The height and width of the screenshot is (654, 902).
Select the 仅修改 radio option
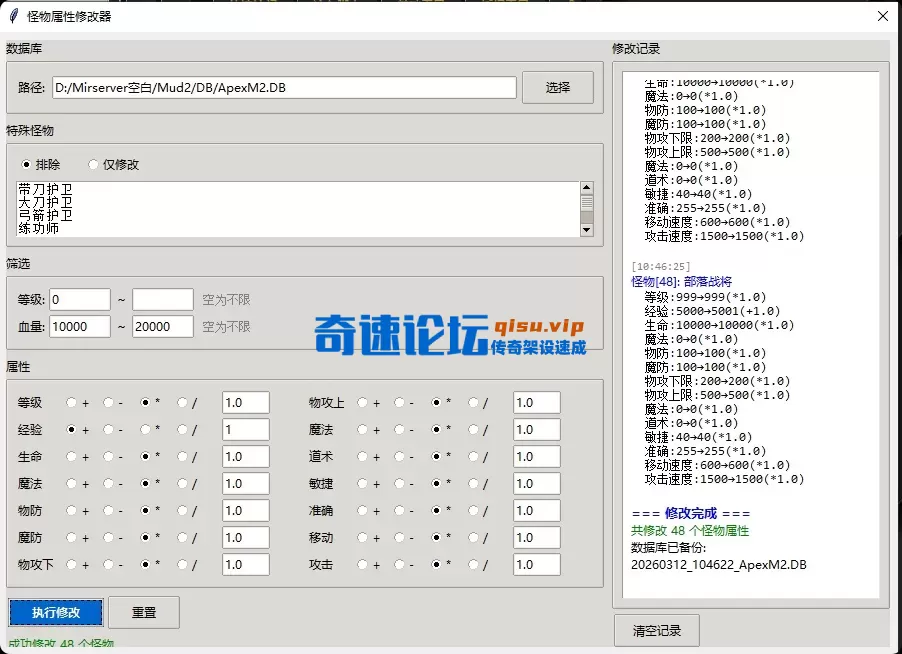point(94,164)
